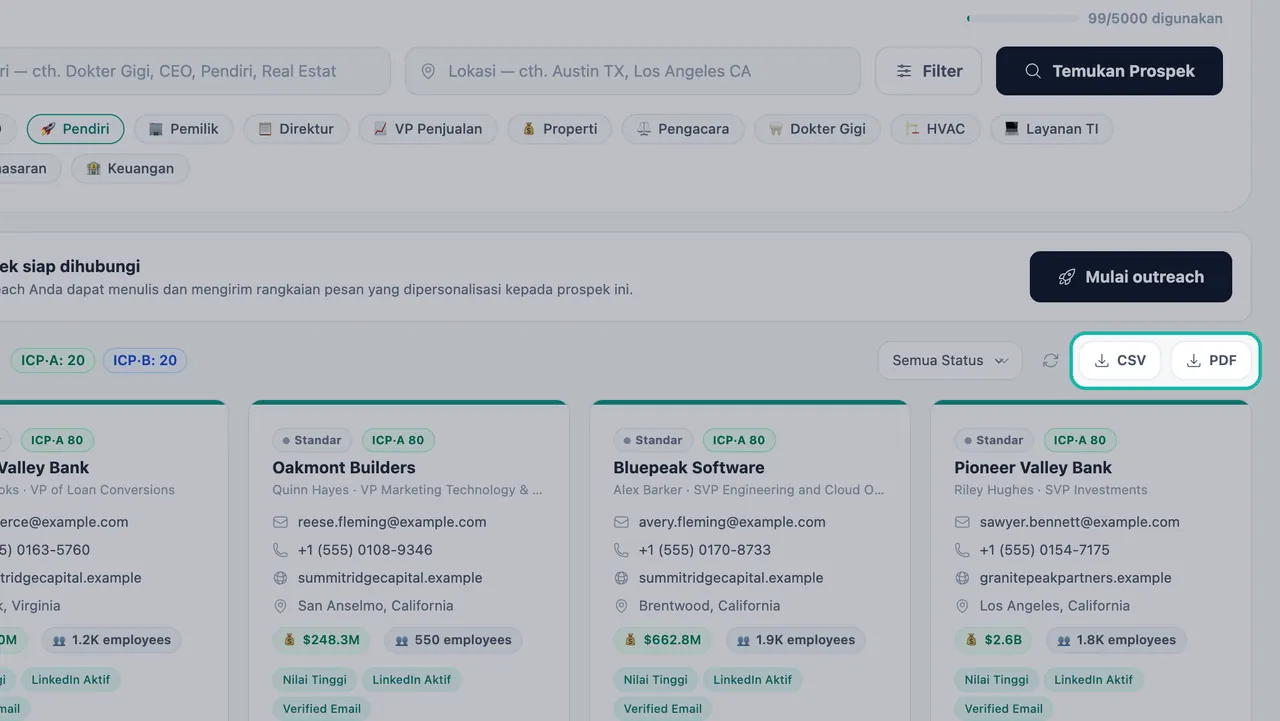Screen dimensions: 1280x721
Task: Select the Pengacara chip
Action: point(684,129)
